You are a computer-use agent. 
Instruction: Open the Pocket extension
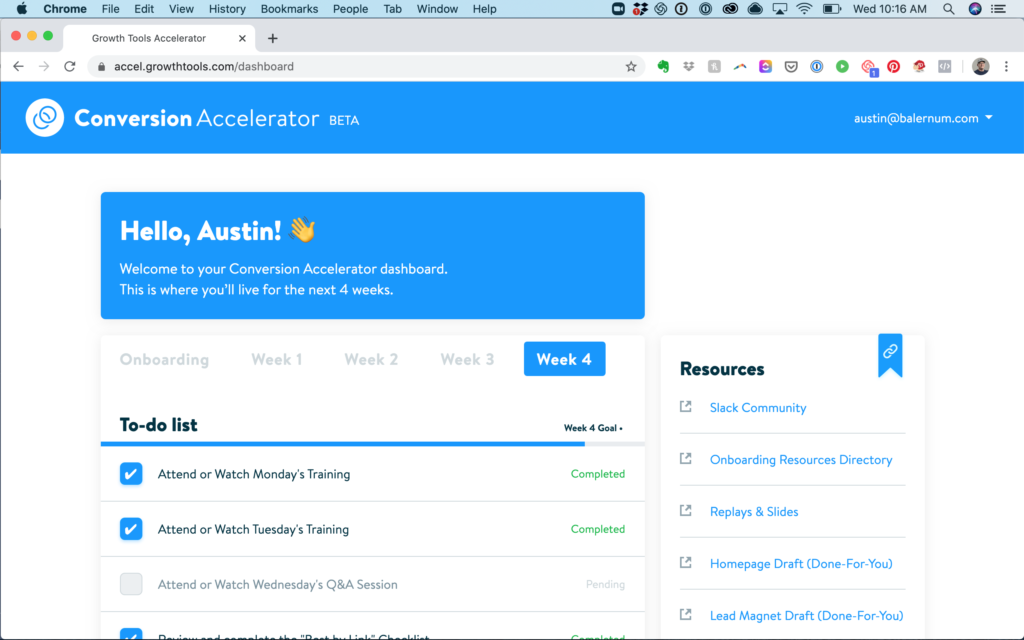point(791,65)
